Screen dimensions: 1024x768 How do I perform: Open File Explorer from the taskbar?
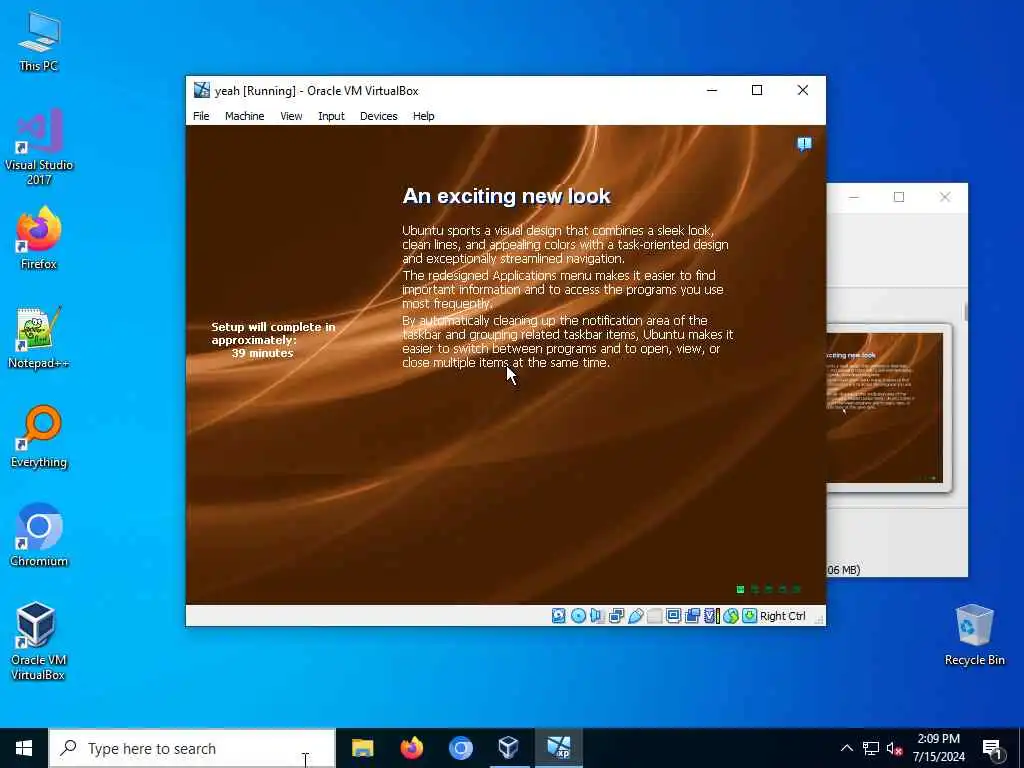[x=362, y=748]
